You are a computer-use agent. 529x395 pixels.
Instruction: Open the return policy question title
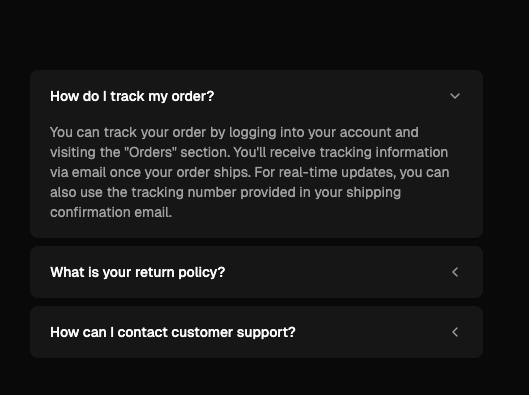[x=137, y=272]
